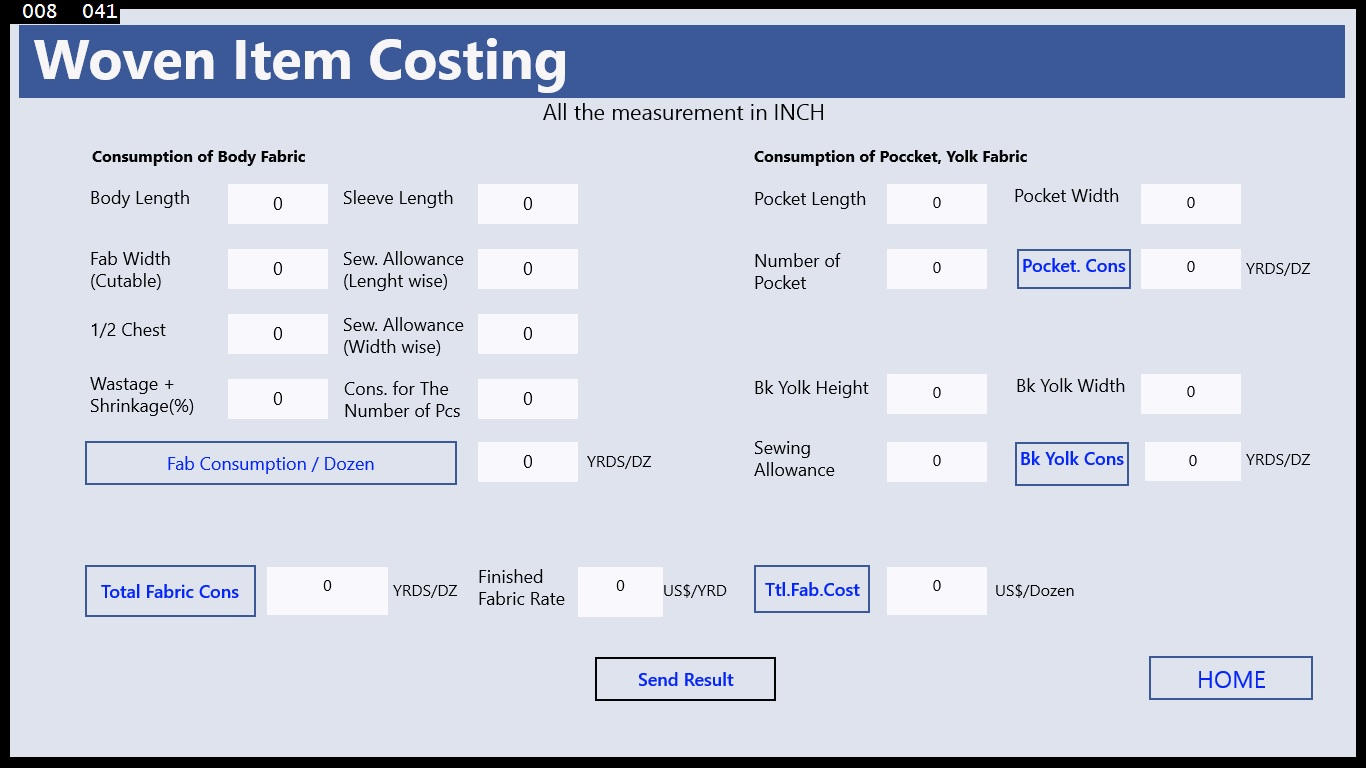Select the Finished Fabric Rate field
Screen dimensions: 1366x768
coord(620,591)
